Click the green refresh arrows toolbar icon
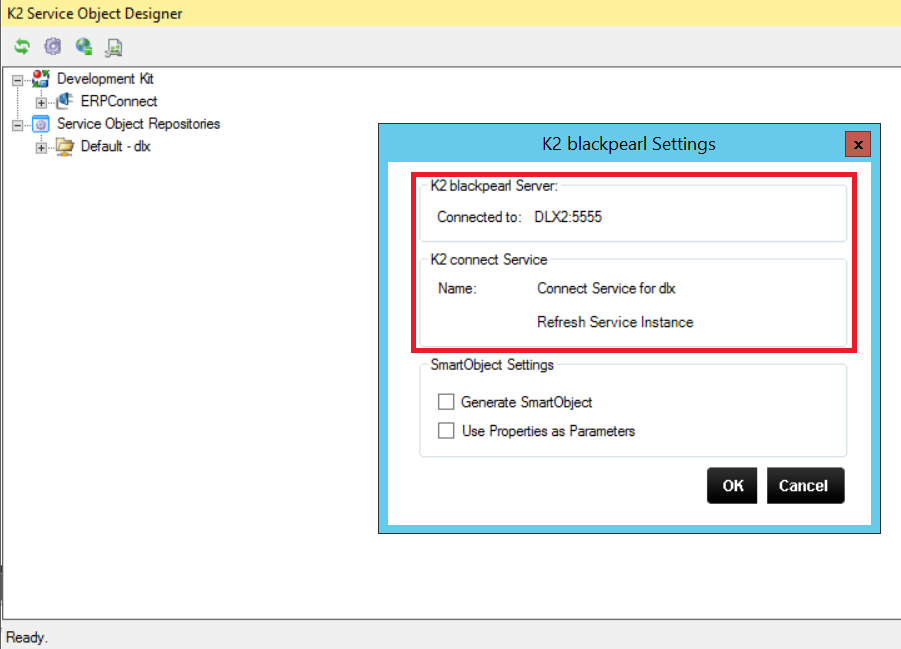 tap(22, 47)
